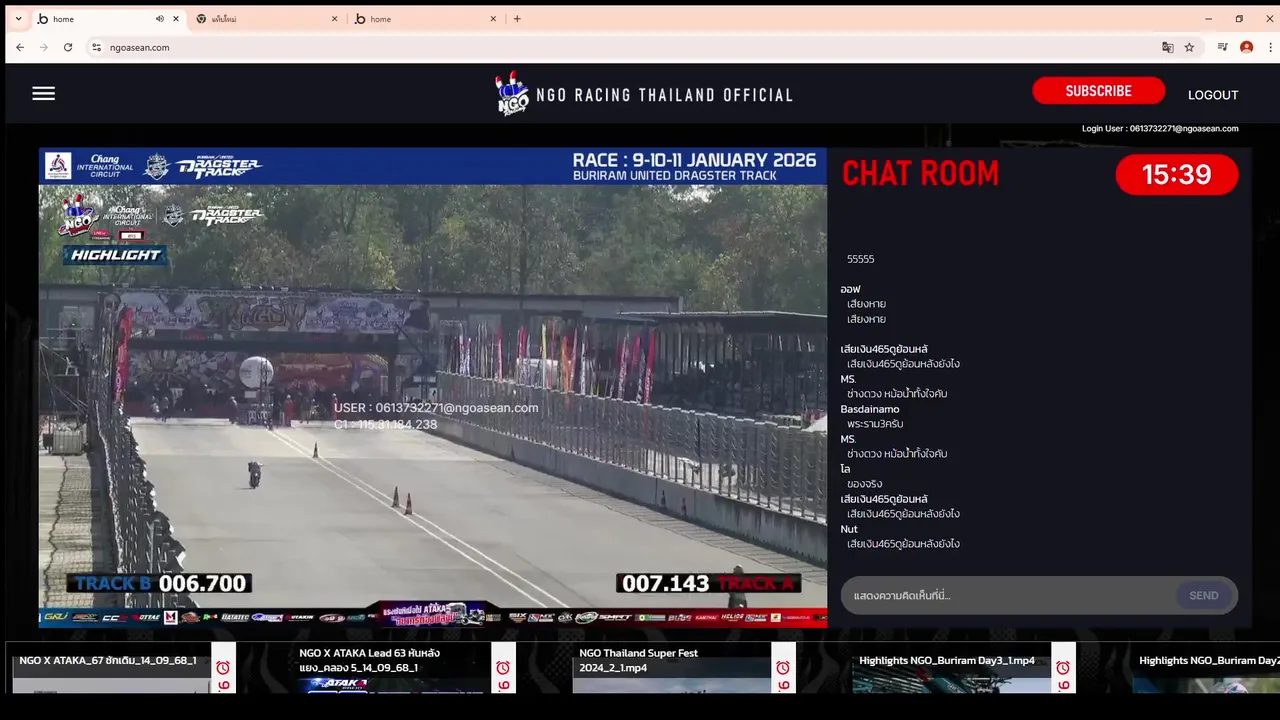Viewport: 1280px width, 720px height.
Task: Mute the first home tab audio icon
Action: pos(159,19)
